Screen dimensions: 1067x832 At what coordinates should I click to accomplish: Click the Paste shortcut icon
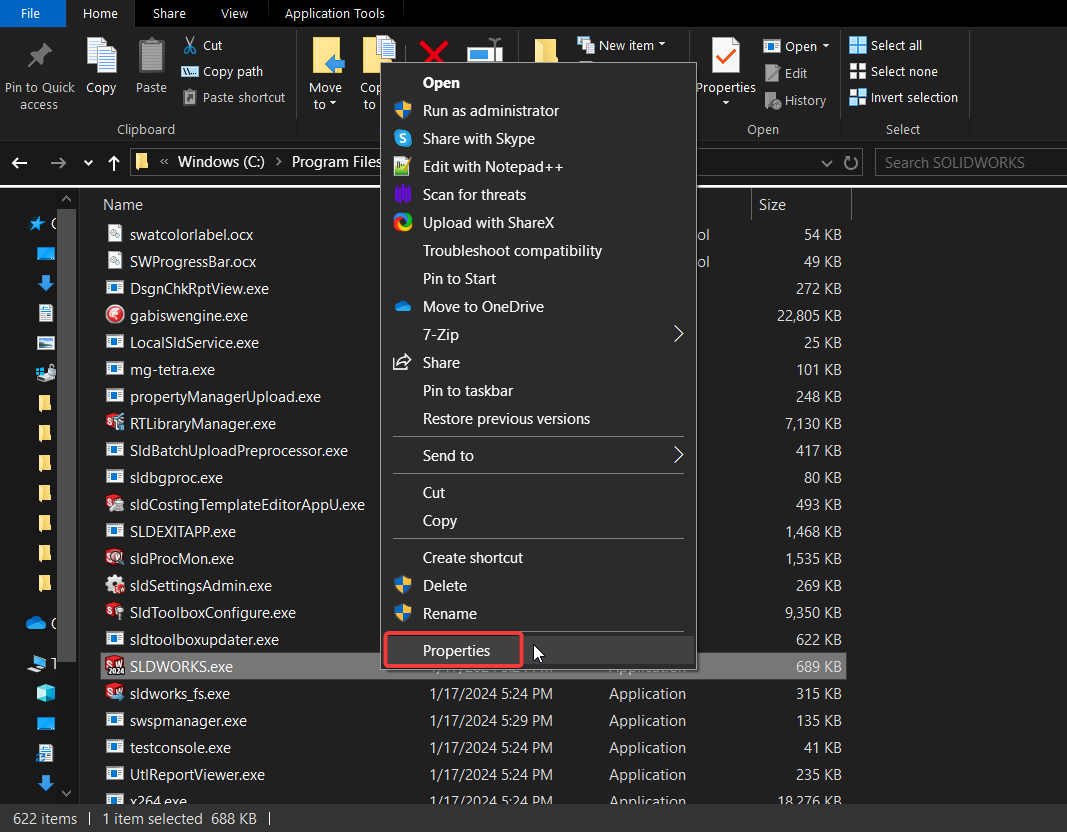(x=188, y=96)
